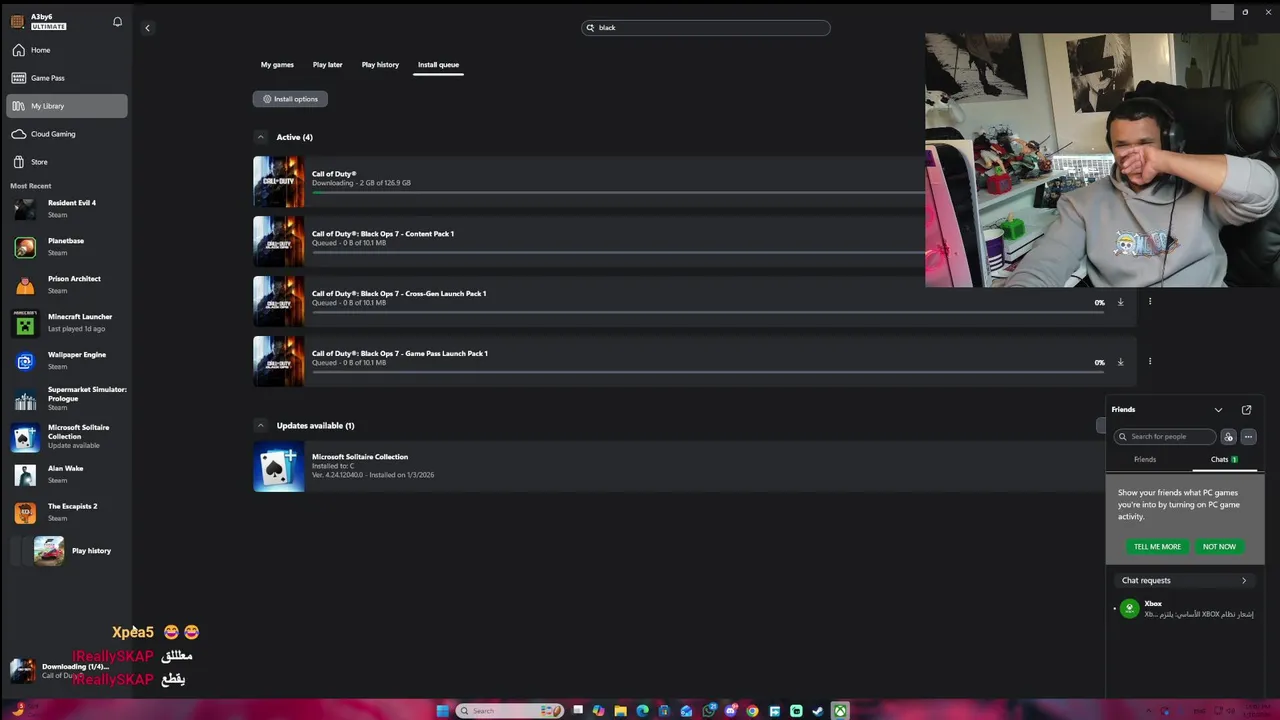Image resolution: width=1280 pixels, height=720 pixels.
Task: Click Call of Duty download progress bar
Action: pos(618,192)
